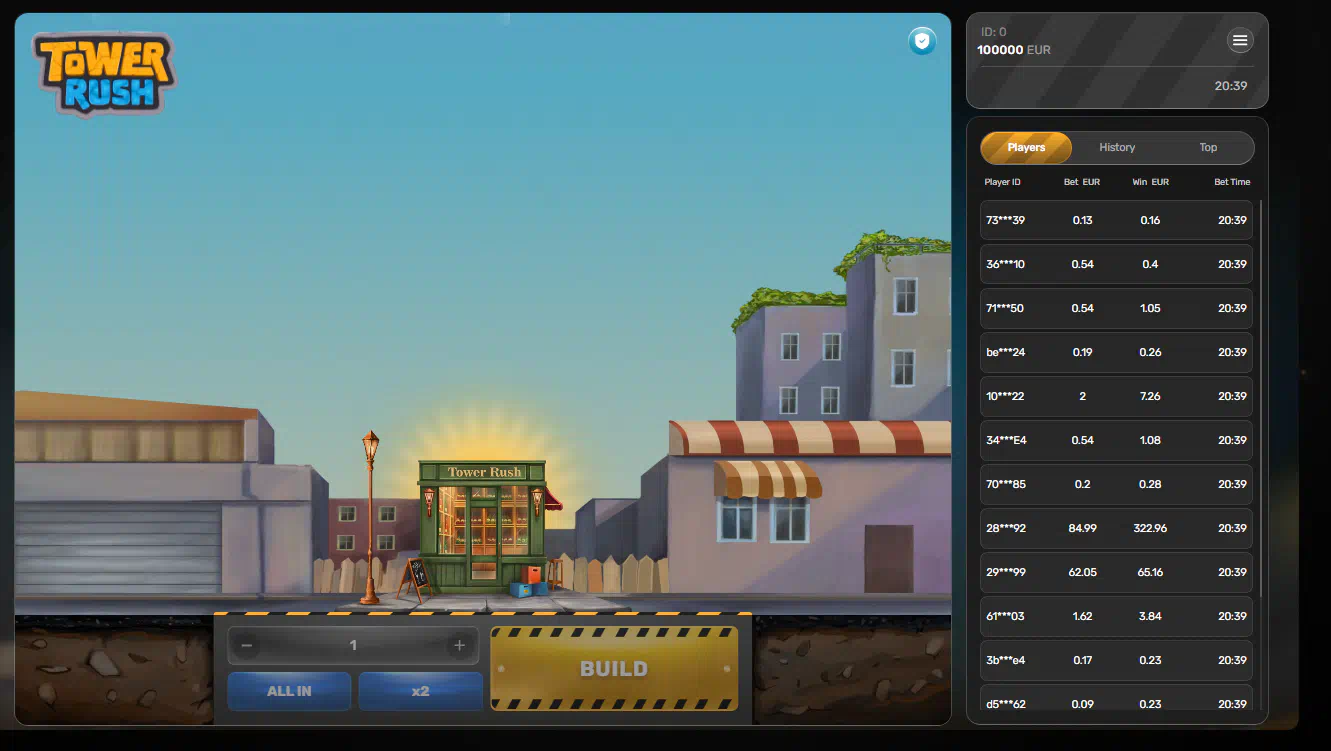This screenshot has height=751, width=1331.
Task: Switch to the Top tab
Action: click(x=1208, y=148)
